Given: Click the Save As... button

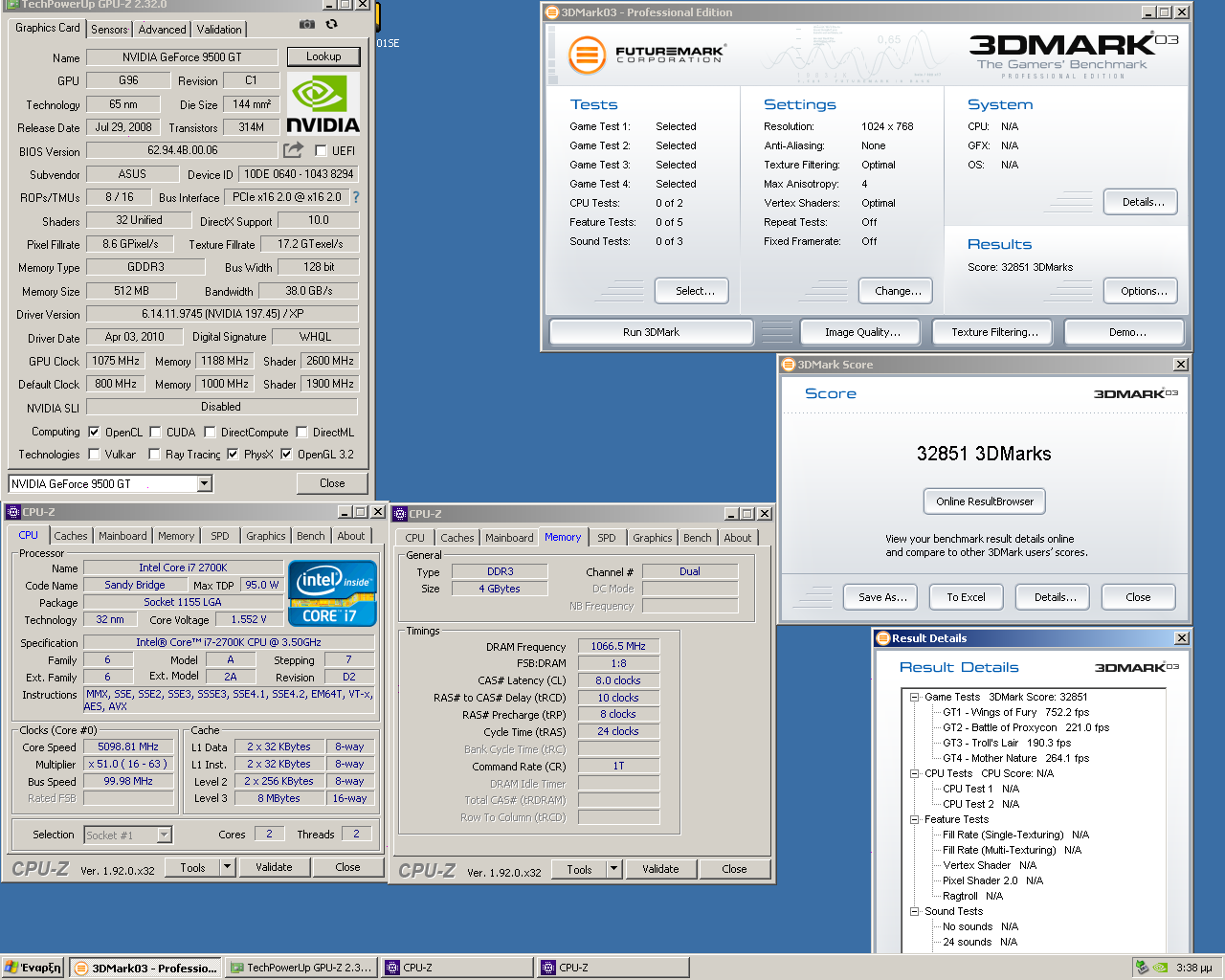Looking at the screenshot, I should coord(881,597).
